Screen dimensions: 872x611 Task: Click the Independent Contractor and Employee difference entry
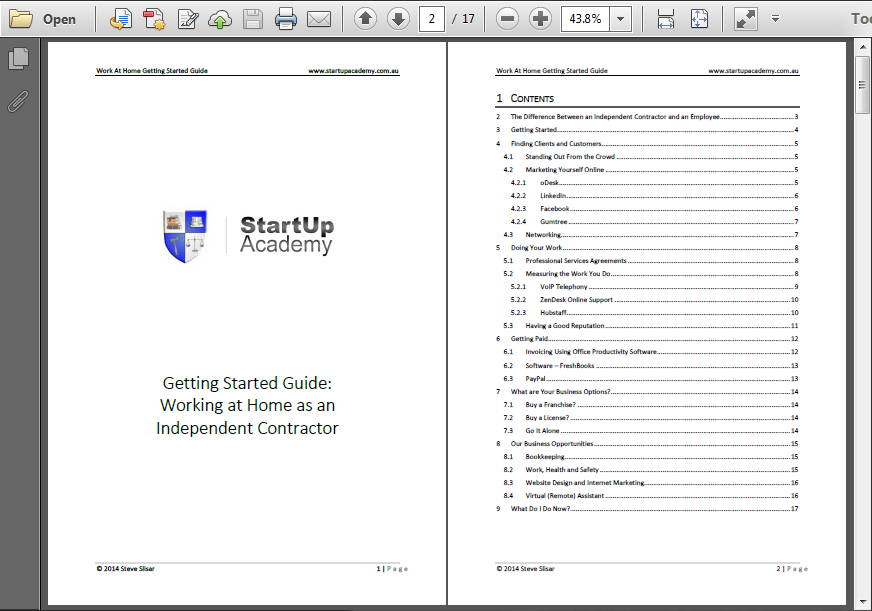tap(647, 117)
